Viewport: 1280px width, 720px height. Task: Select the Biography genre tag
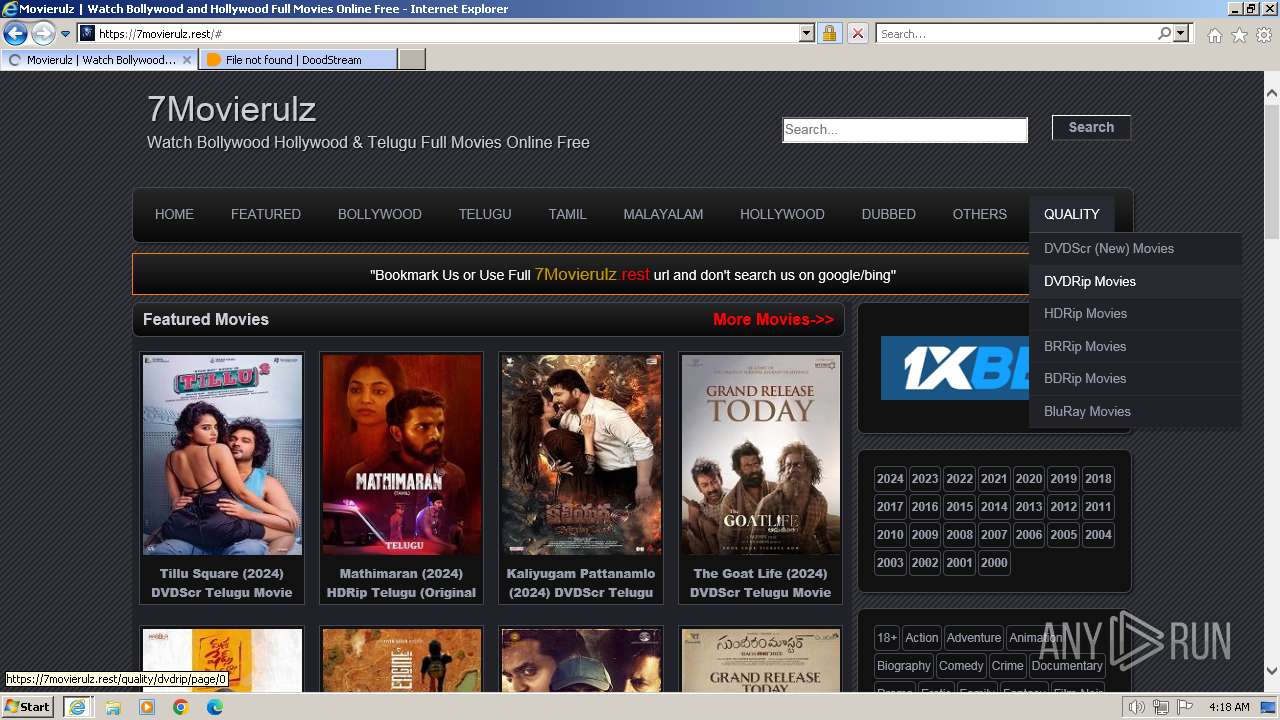(x=904, y=666)
